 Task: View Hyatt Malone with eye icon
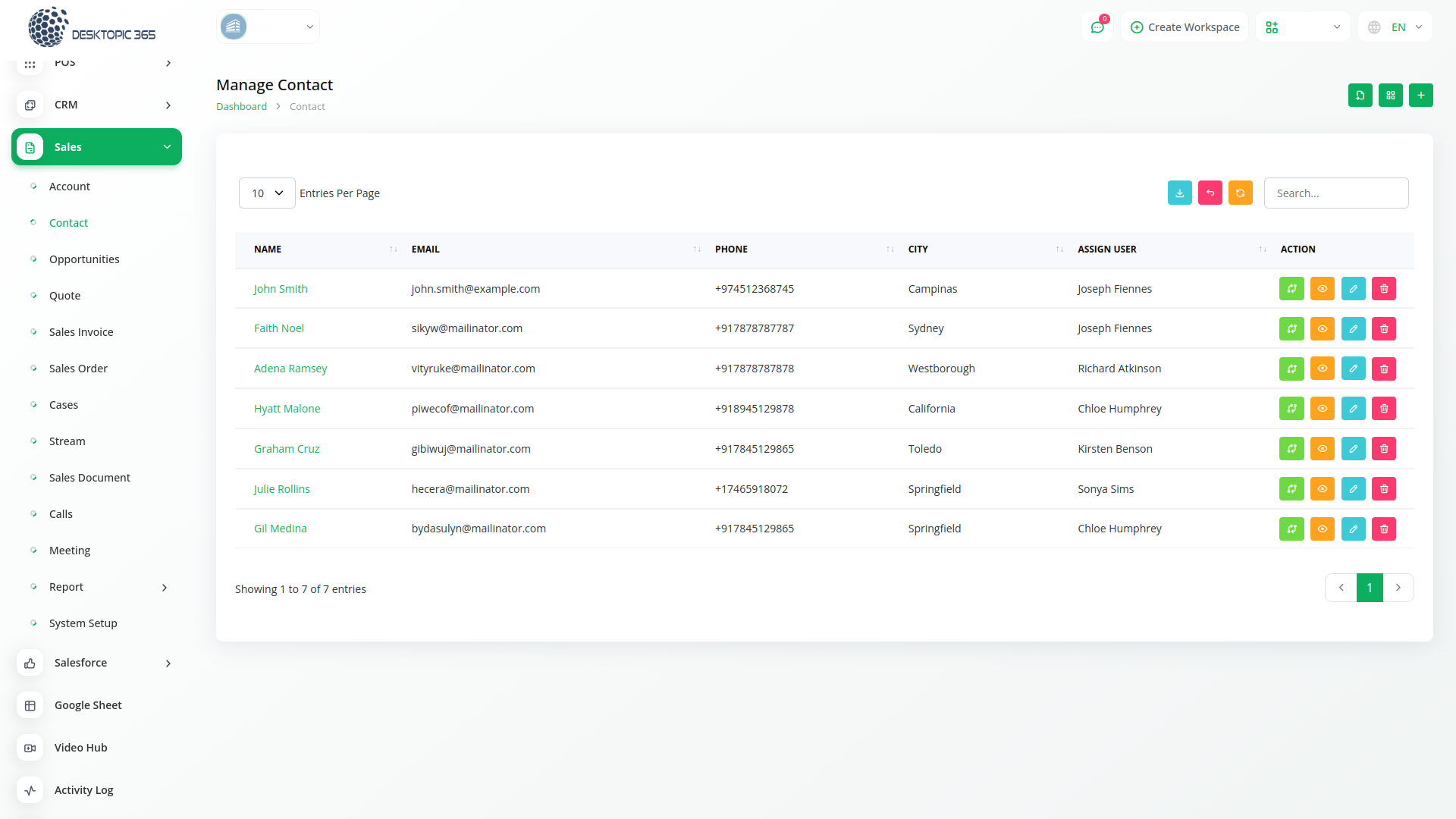[x=1323, y=409]
